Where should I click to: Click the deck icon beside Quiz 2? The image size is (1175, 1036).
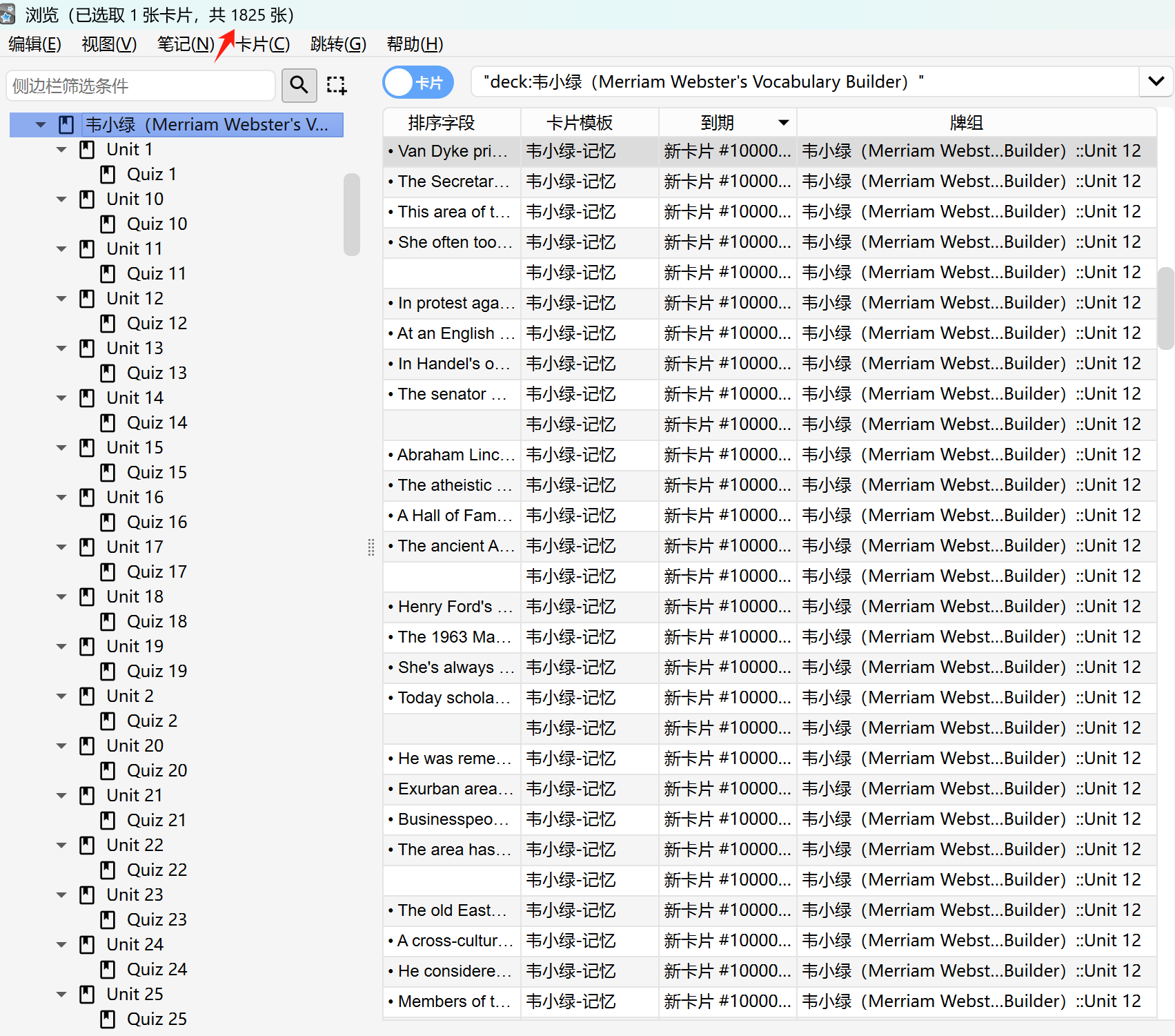click(108, 721)
